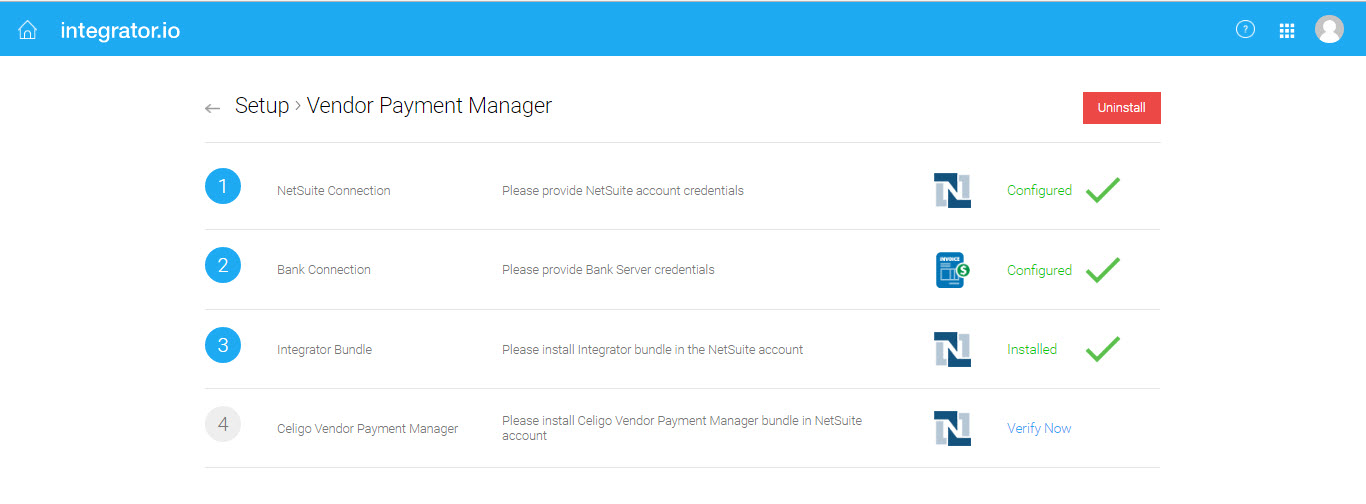Click NetSuite logo in Integrator Bundle row

tap(952, 349)
